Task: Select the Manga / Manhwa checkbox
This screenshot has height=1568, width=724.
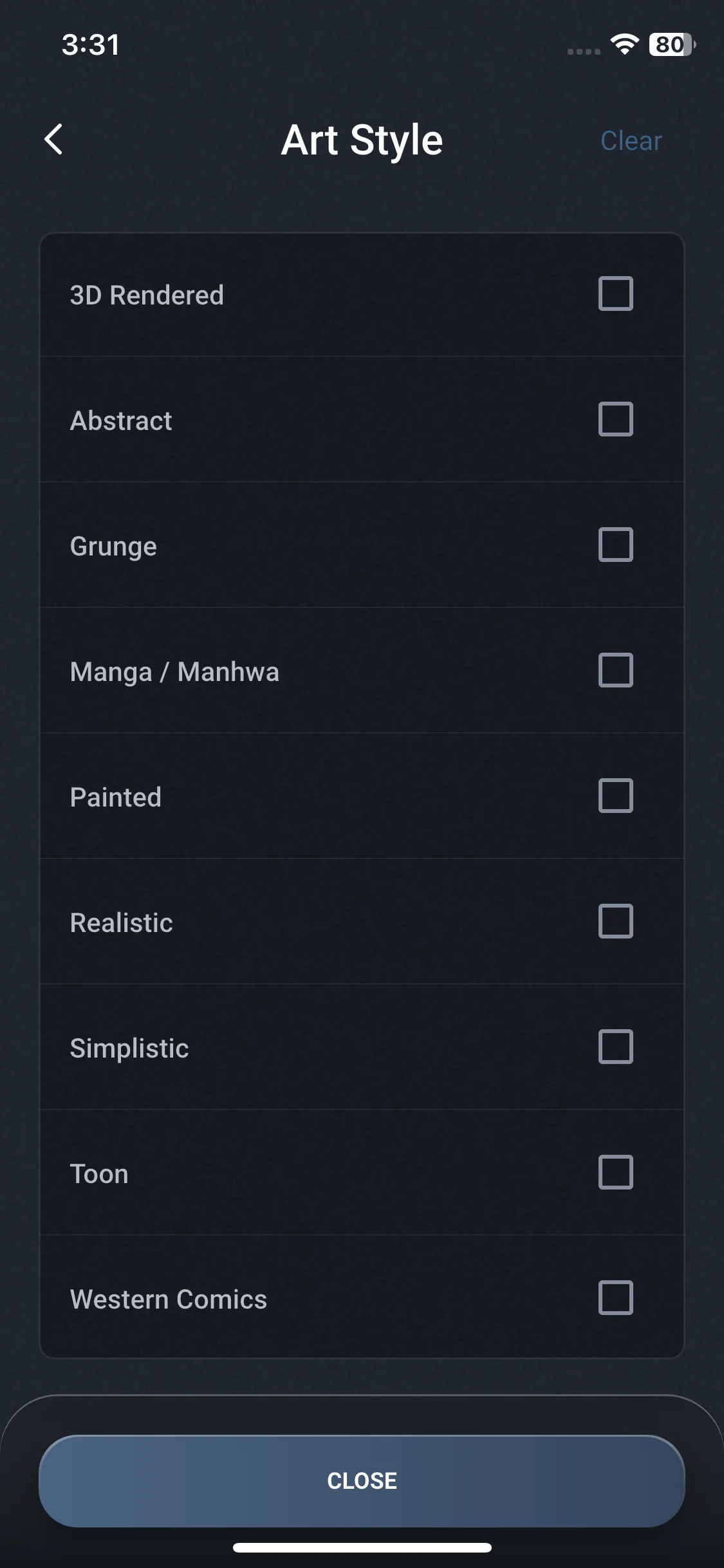Action: [x=615, y=670]
